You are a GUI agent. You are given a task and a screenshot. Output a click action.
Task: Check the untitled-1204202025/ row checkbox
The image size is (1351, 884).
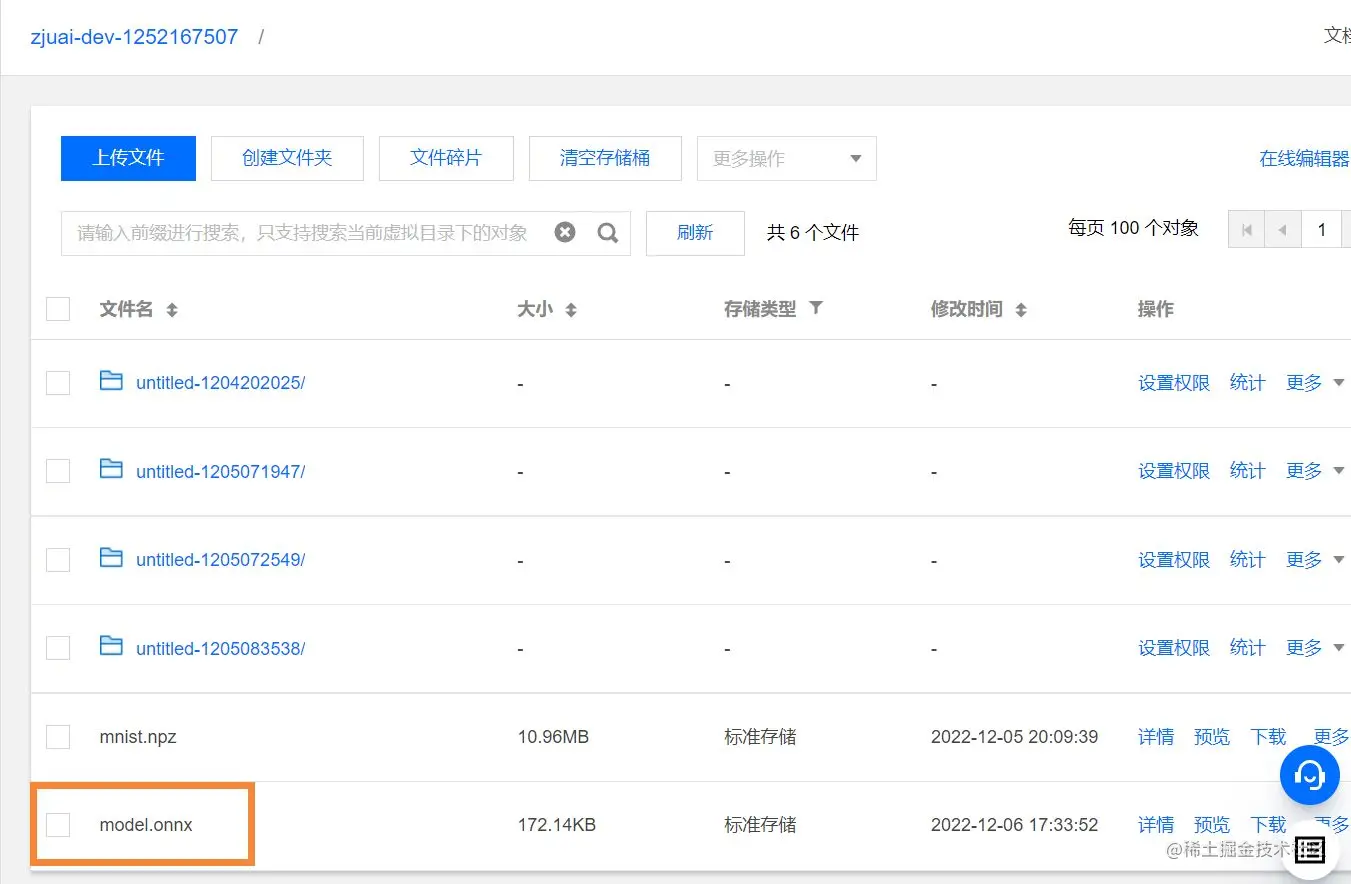[x=58, y=383]
